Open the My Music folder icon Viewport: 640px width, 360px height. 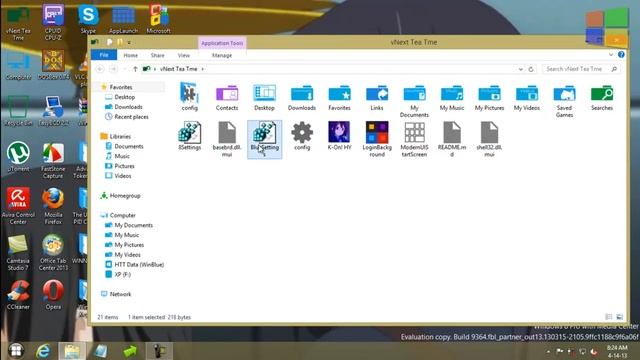(452, 97)
